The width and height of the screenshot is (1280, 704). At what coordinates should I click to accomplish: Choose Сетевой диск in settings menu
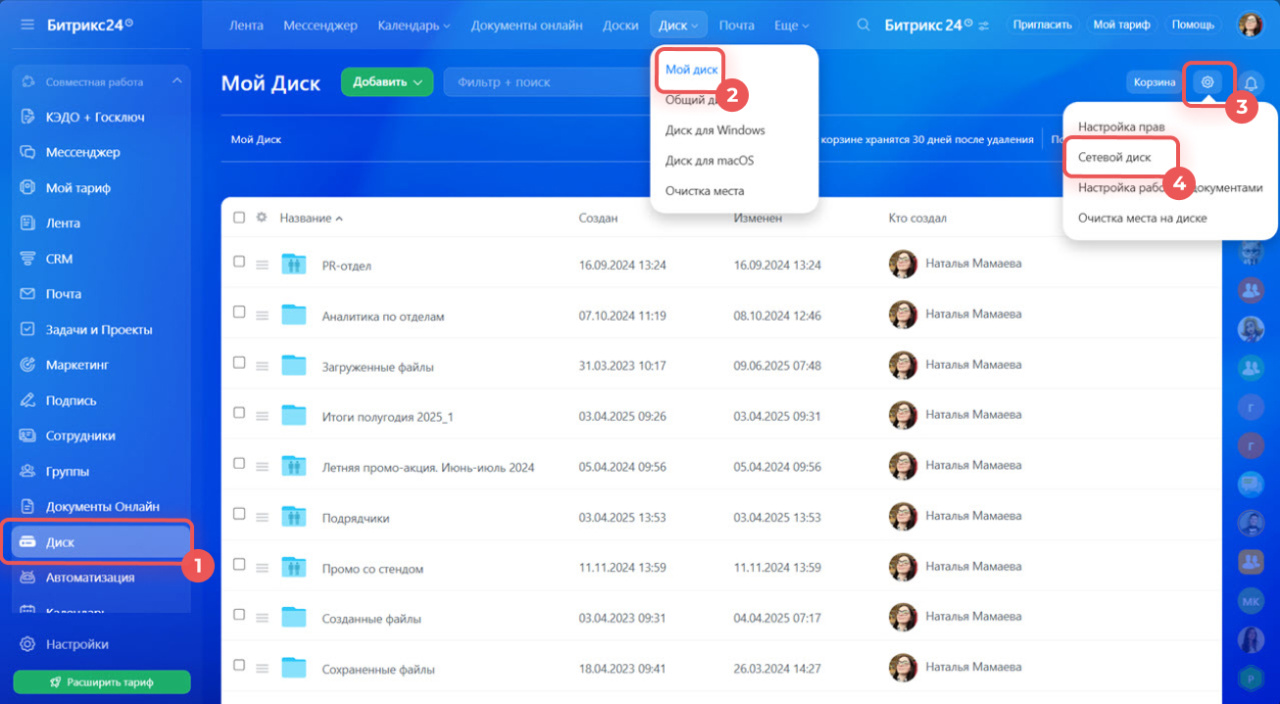tap(1114, 158)
